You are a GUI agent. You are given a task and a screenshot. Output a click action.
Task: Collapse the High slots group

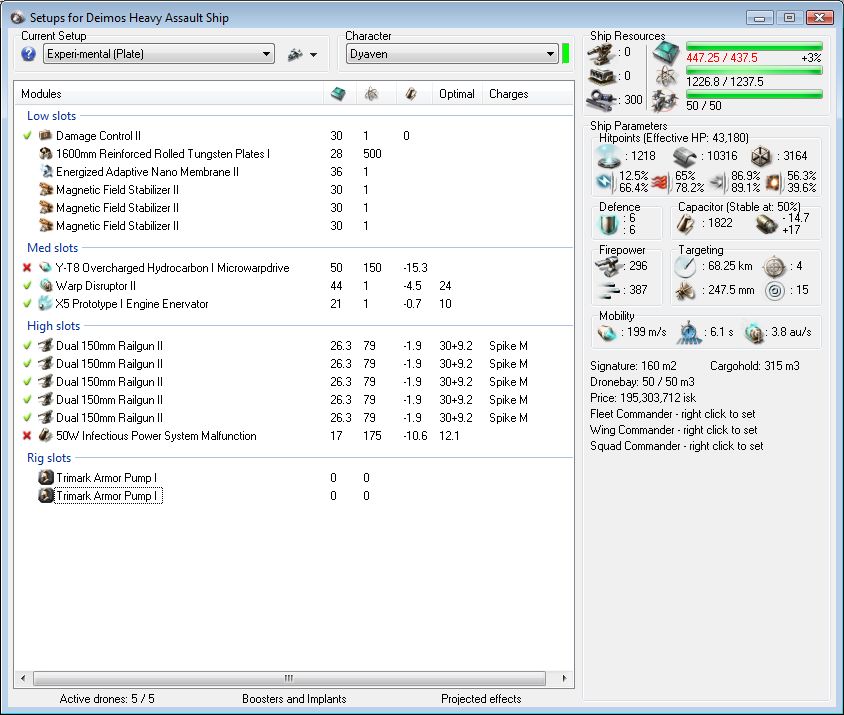coord(53,326)
